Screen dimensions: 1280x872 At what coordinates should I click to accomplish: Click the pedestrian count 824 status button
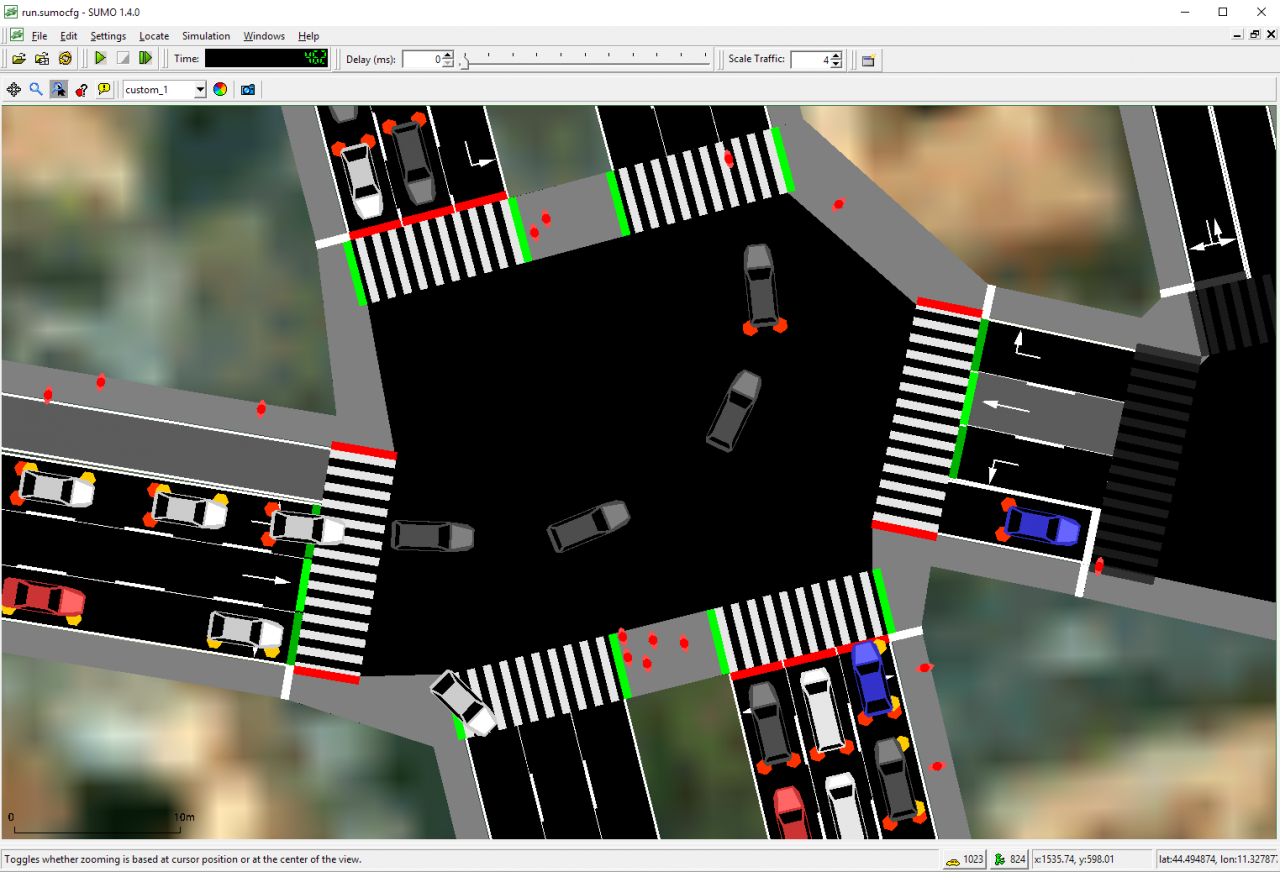pos(1010,859)
